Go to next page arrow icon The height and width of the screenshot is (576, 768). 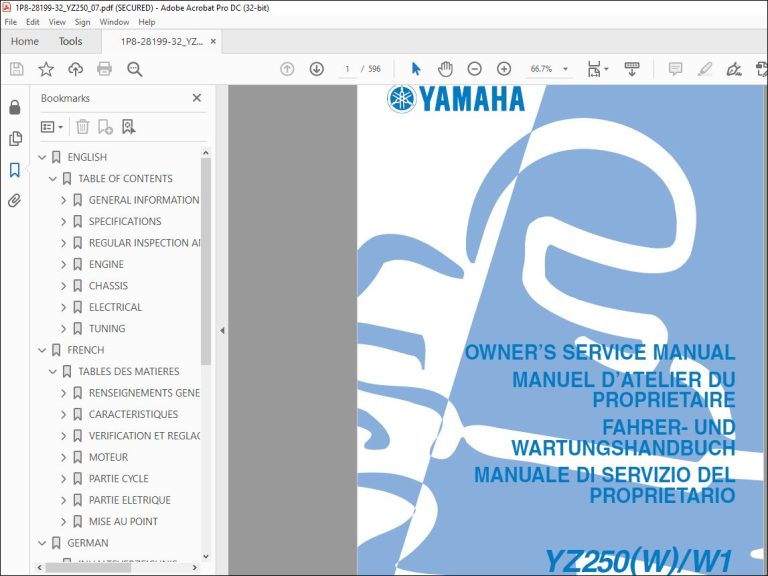click(x=317, y=69)
